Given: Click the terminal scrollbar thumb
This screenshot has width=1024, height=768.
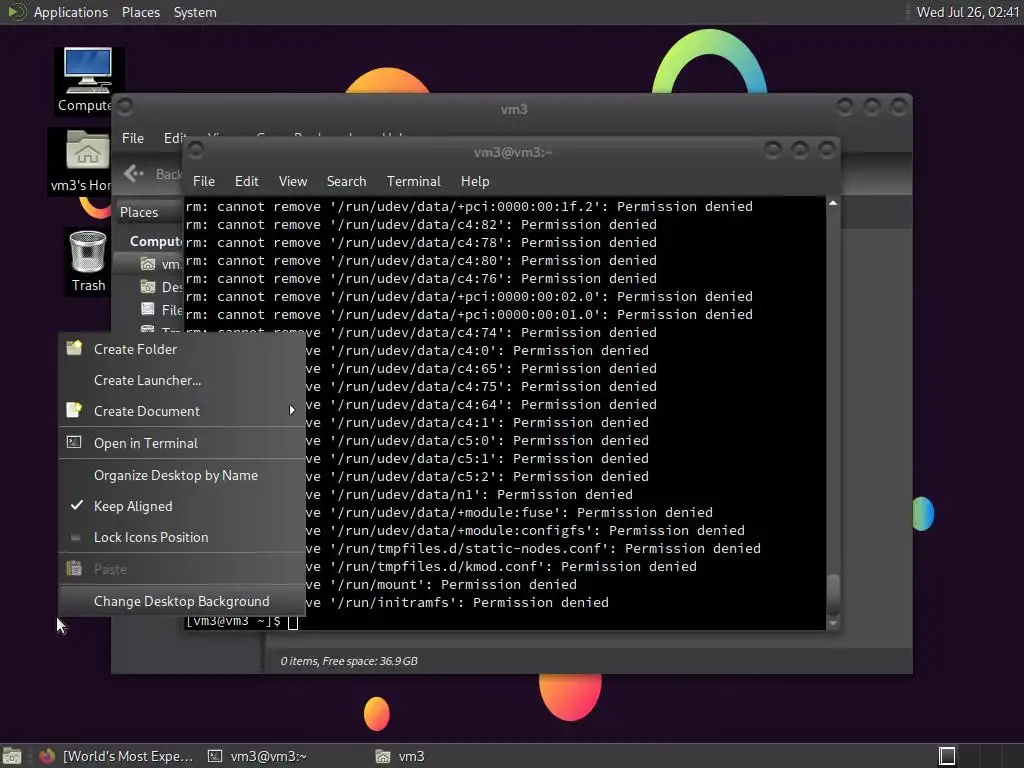Looking at the screenshot, I should pos(833,594).
